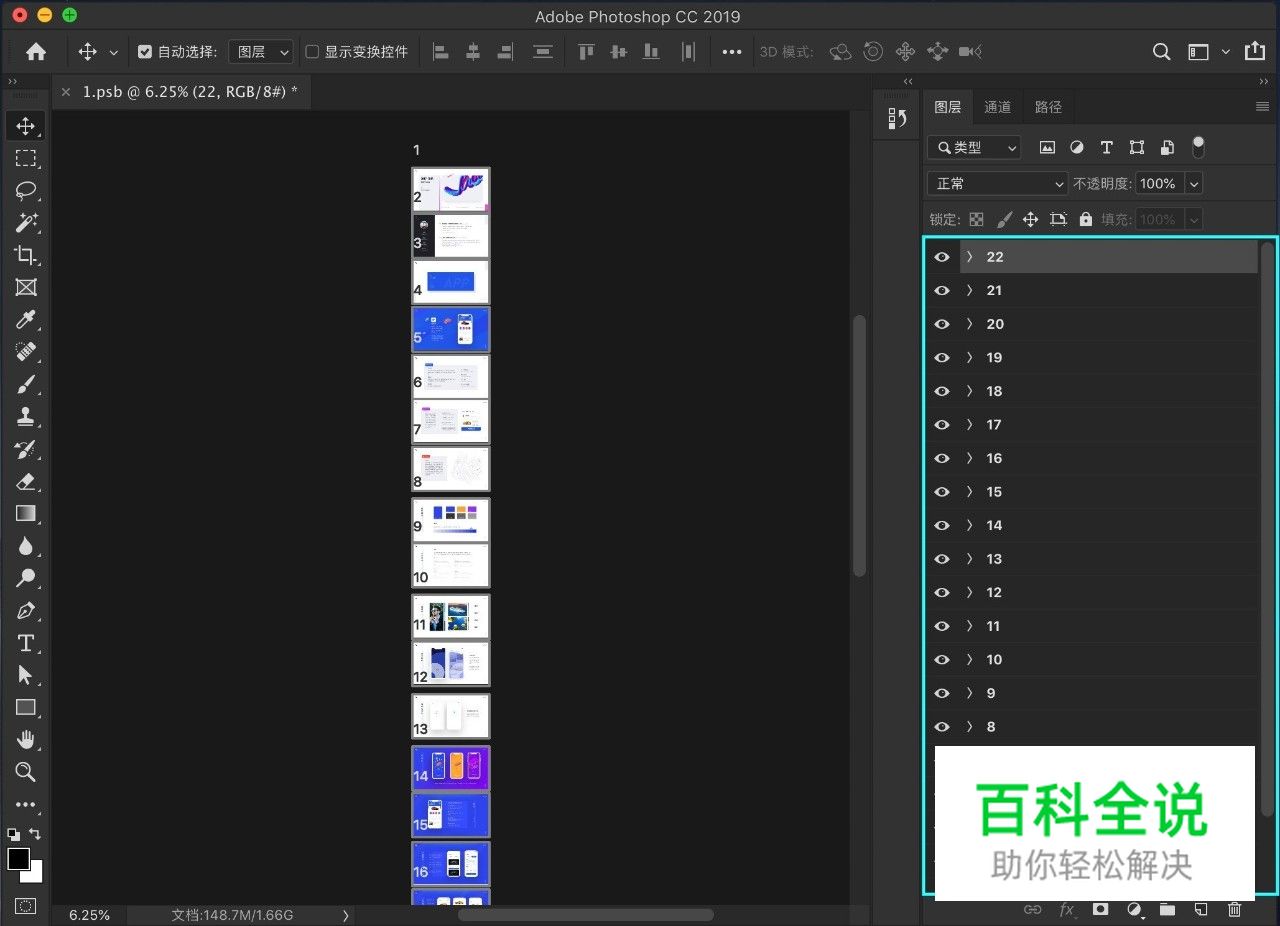Expand layer group 21
Image resolution: width=1280 pixels, height=926 pixels.
pyautogui.click(x=967, y=290)
